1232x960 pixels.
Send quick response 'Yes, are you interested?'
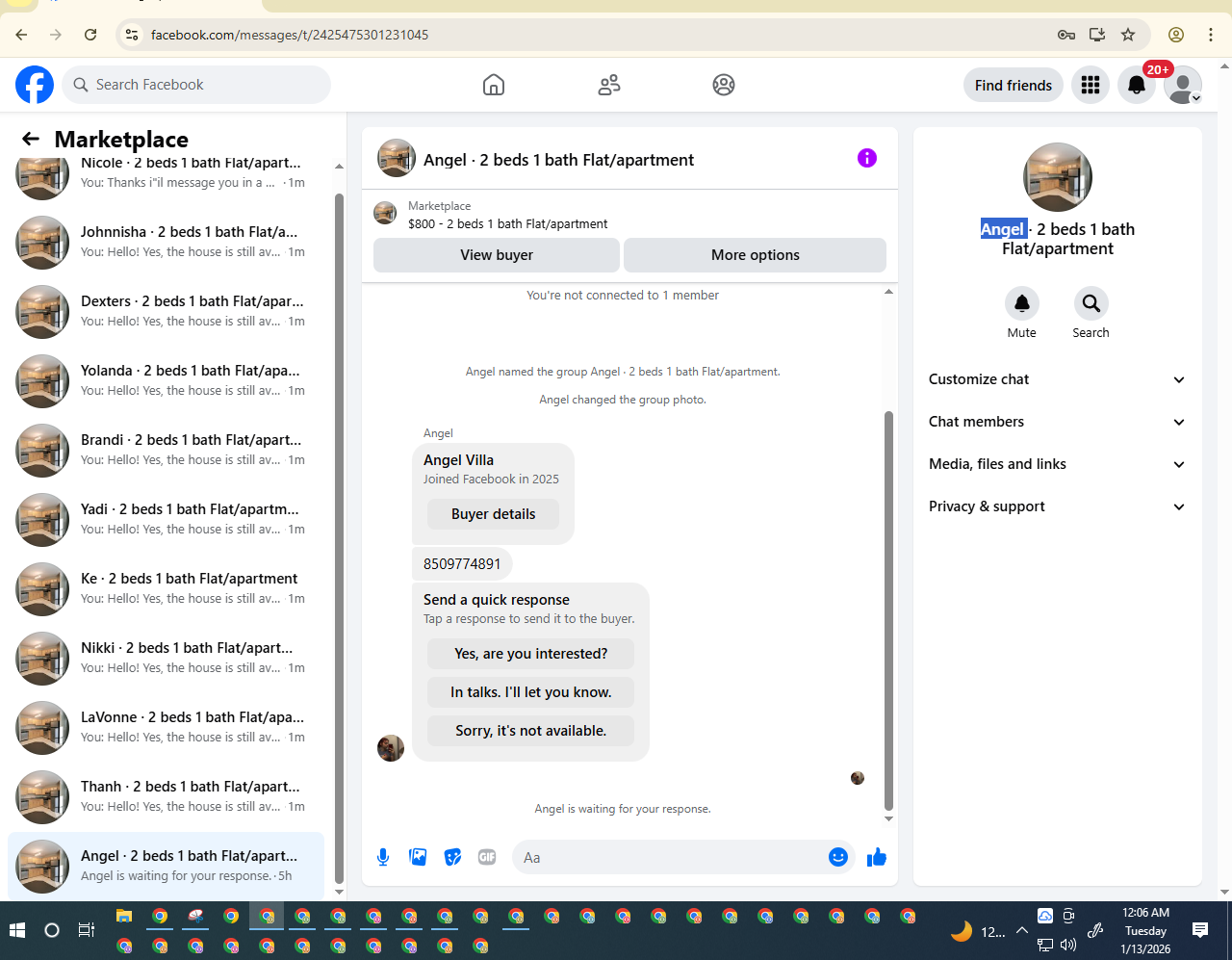tap(531, 654)
